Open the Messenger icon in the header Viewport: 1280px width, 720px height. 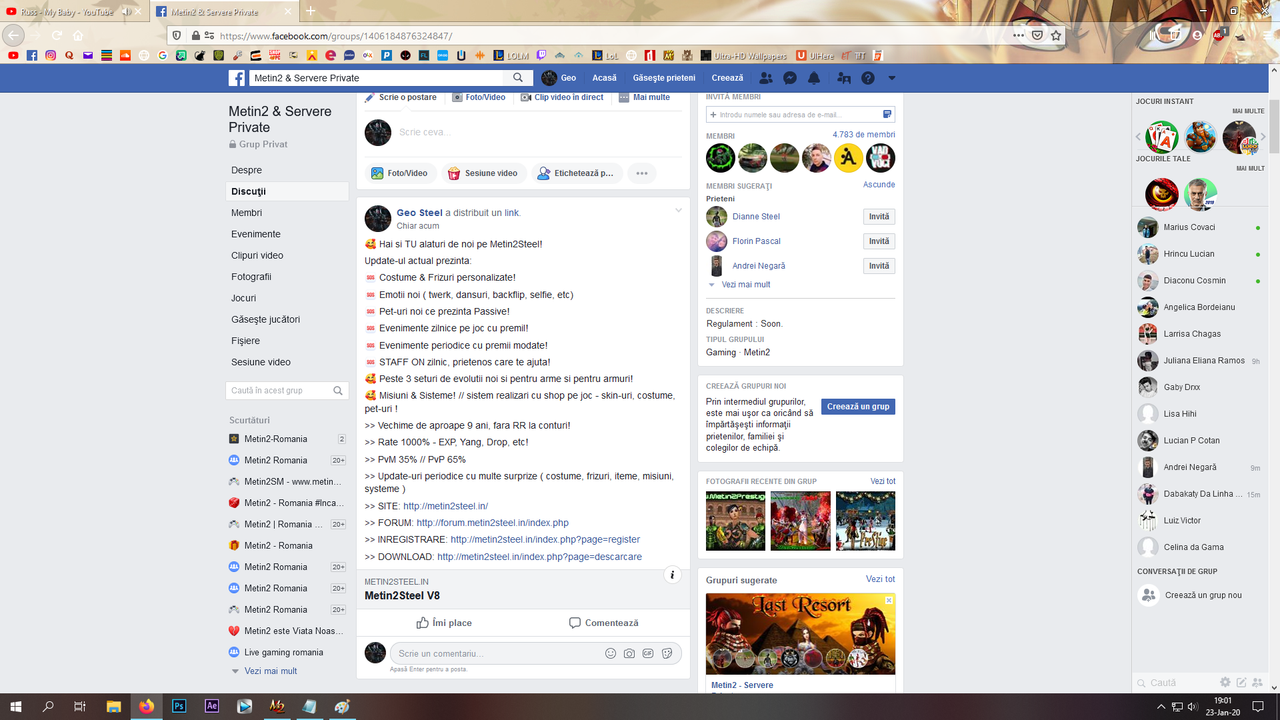(x=790, y=78)
